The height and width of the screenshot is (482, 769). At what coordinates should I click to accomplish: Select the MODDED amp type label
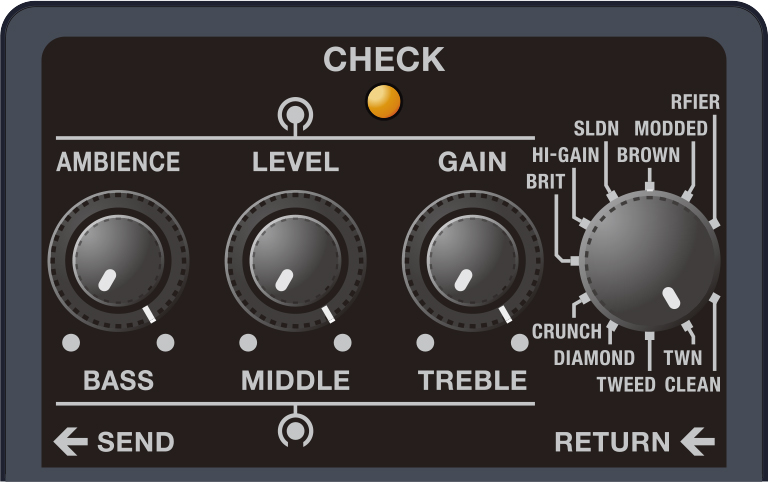(x=671, y=128)
